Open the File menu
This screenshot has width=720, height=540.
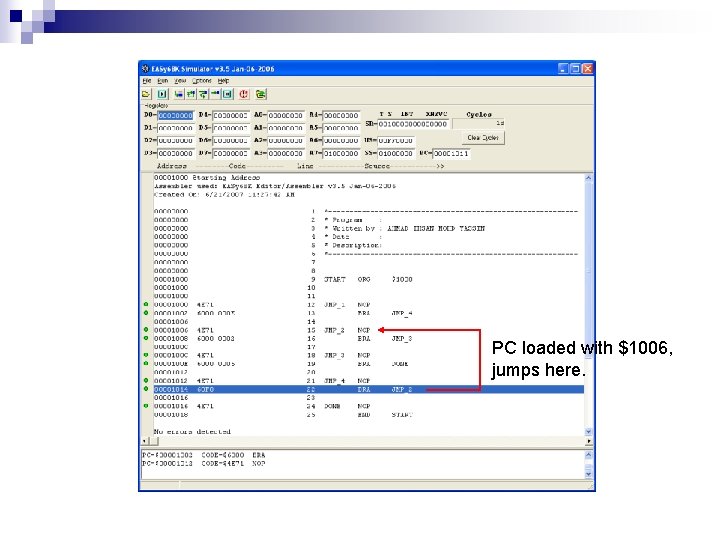[x=146, y=81]
